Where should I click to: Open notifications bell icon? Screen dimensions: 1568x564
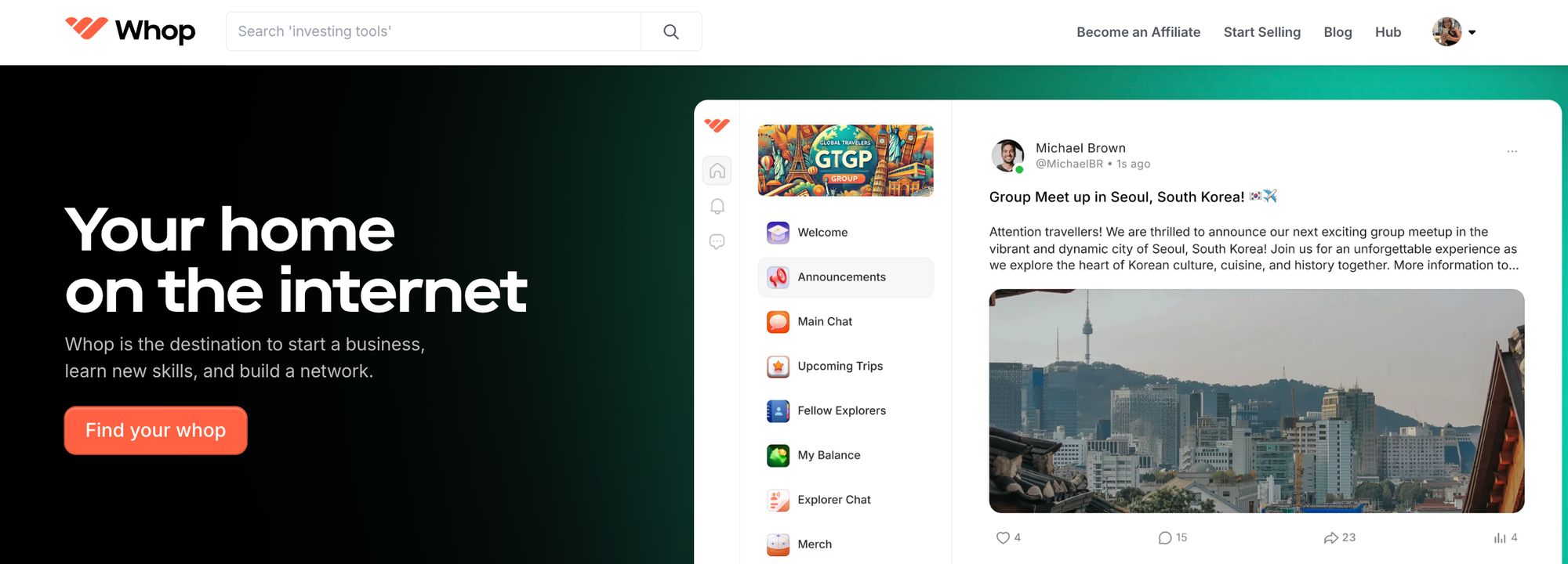[717, 206]
